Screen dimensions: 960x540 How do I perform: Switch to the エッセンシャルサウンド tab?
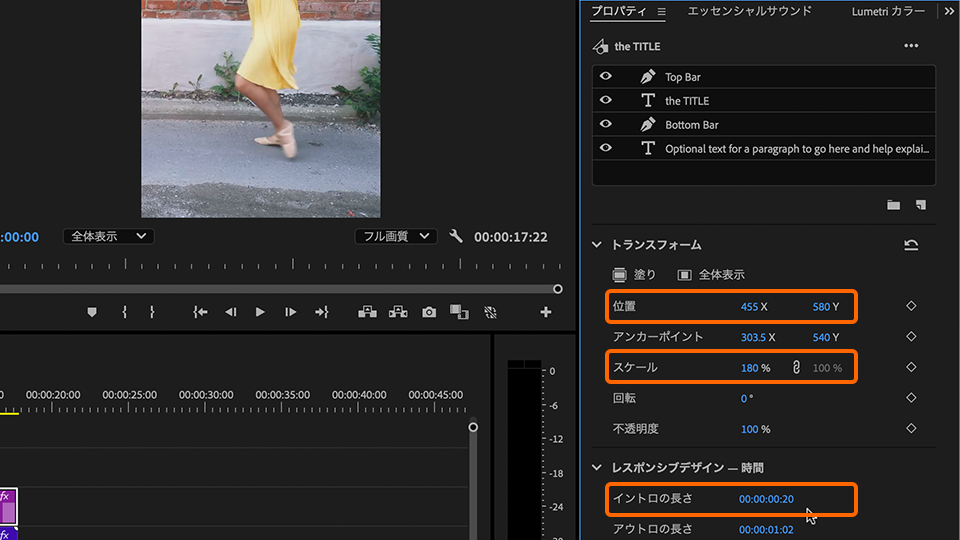(749, 11)
